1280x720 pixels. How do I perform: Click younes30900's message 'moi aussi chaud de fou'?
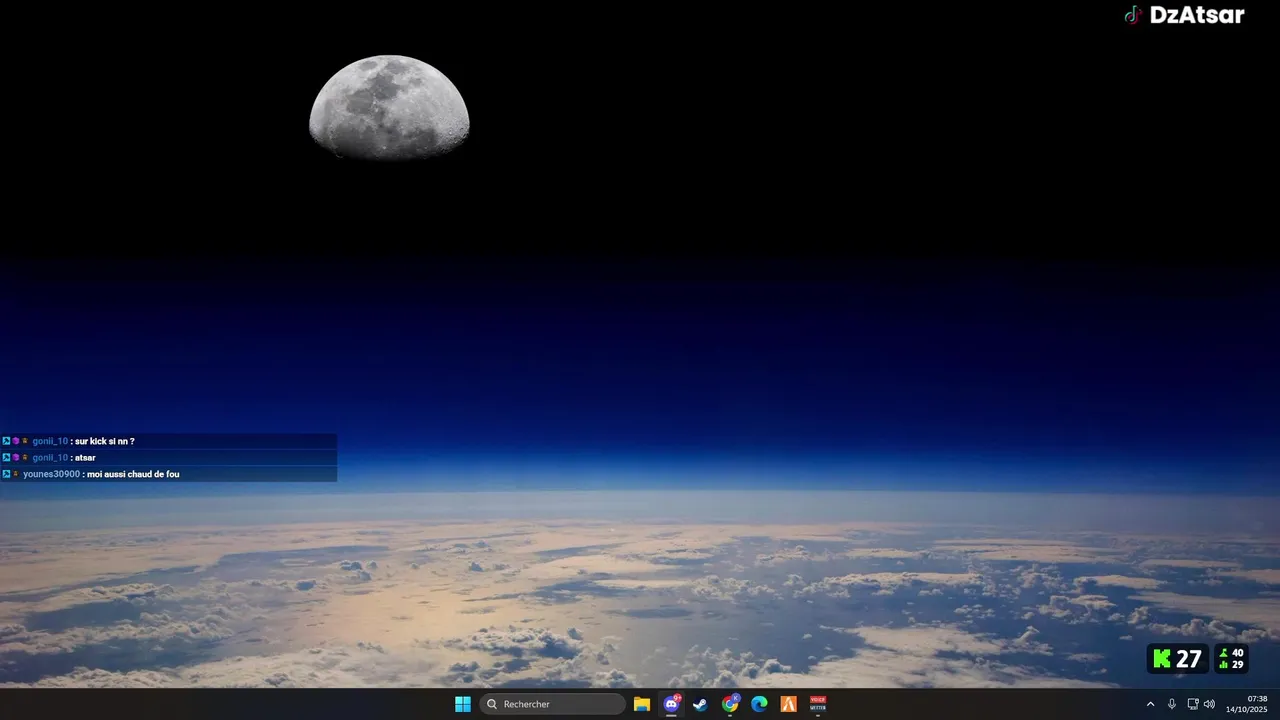(133, 474)
